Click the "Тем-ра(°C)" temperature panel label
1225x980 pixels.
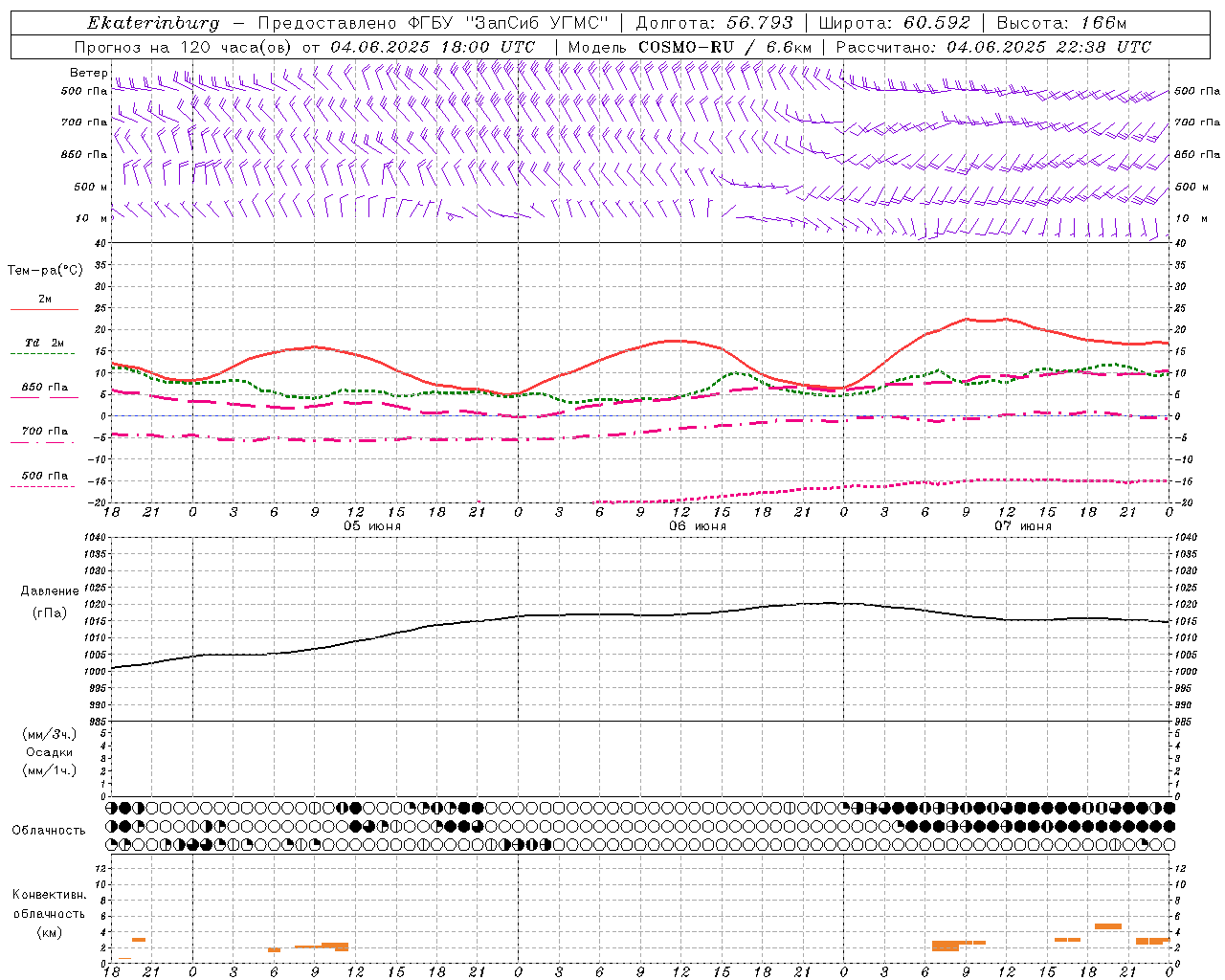tap(45, 271)
